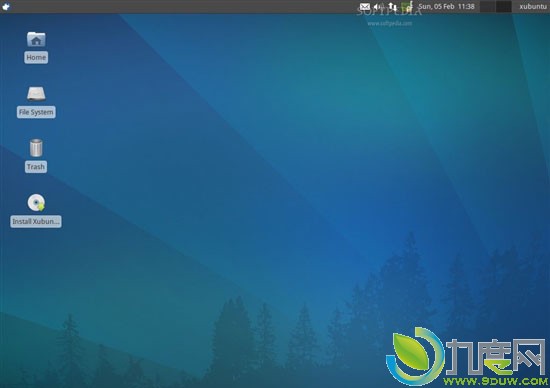Click the date and time clock

[446, 6]
